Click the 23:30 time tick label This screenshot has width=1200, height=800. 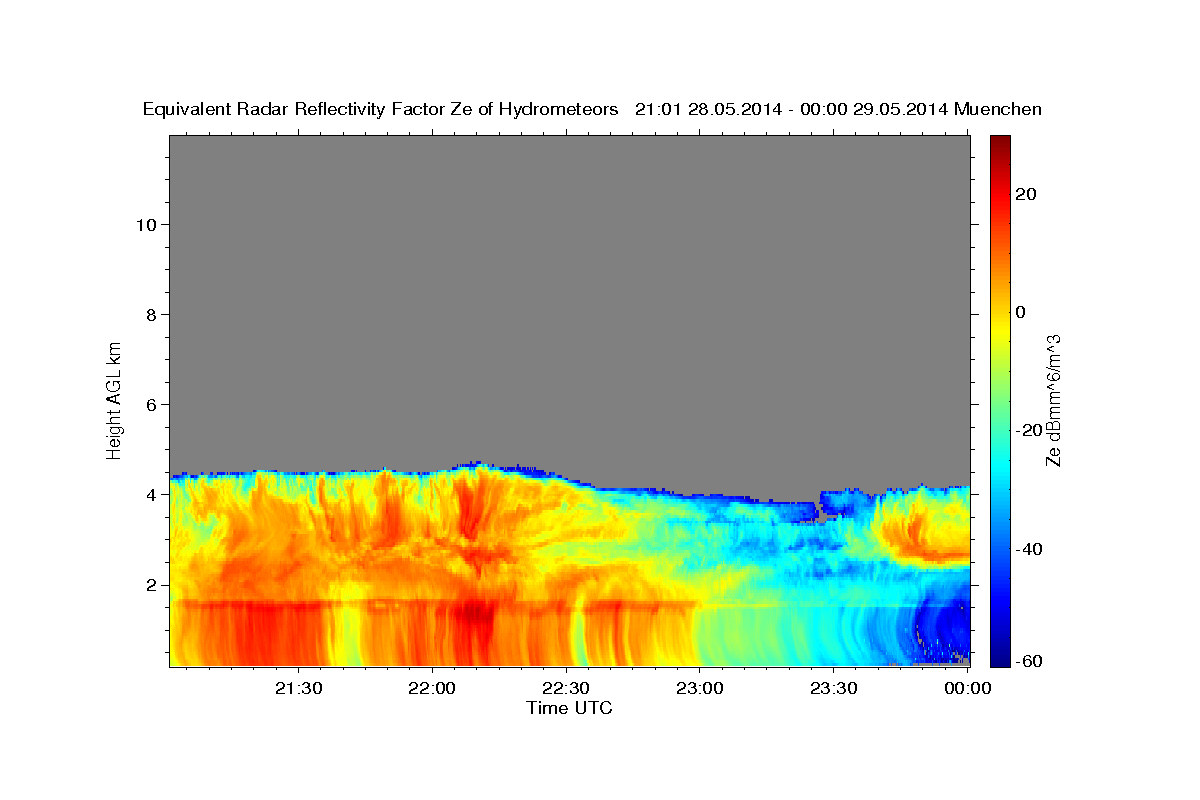[x=833, y=688]
